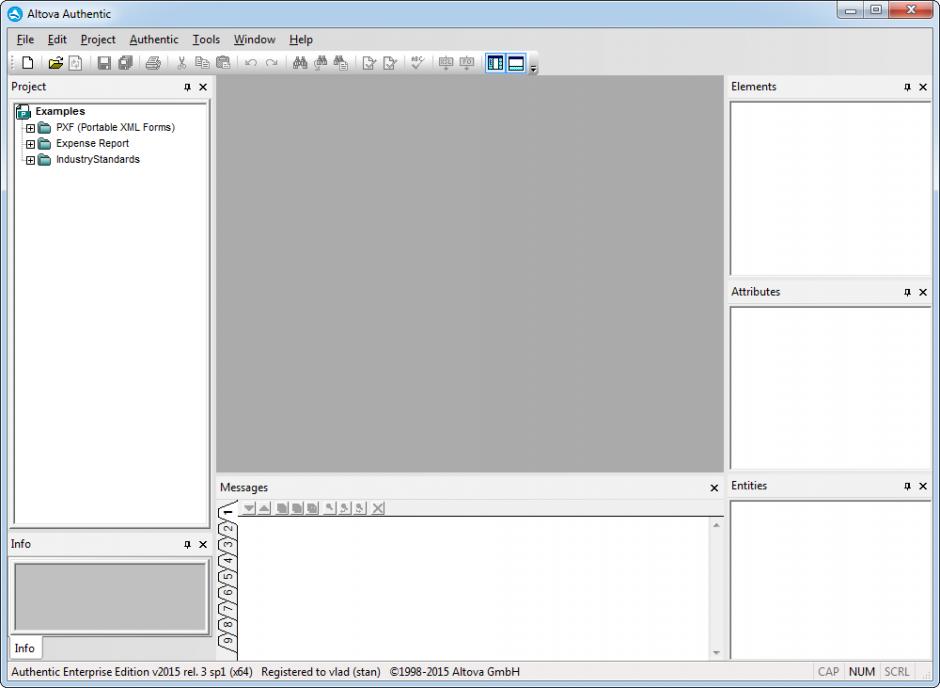Toggle the side panes layout button
Viewport: 940px width, 688px height.
(x=495, y=63)
